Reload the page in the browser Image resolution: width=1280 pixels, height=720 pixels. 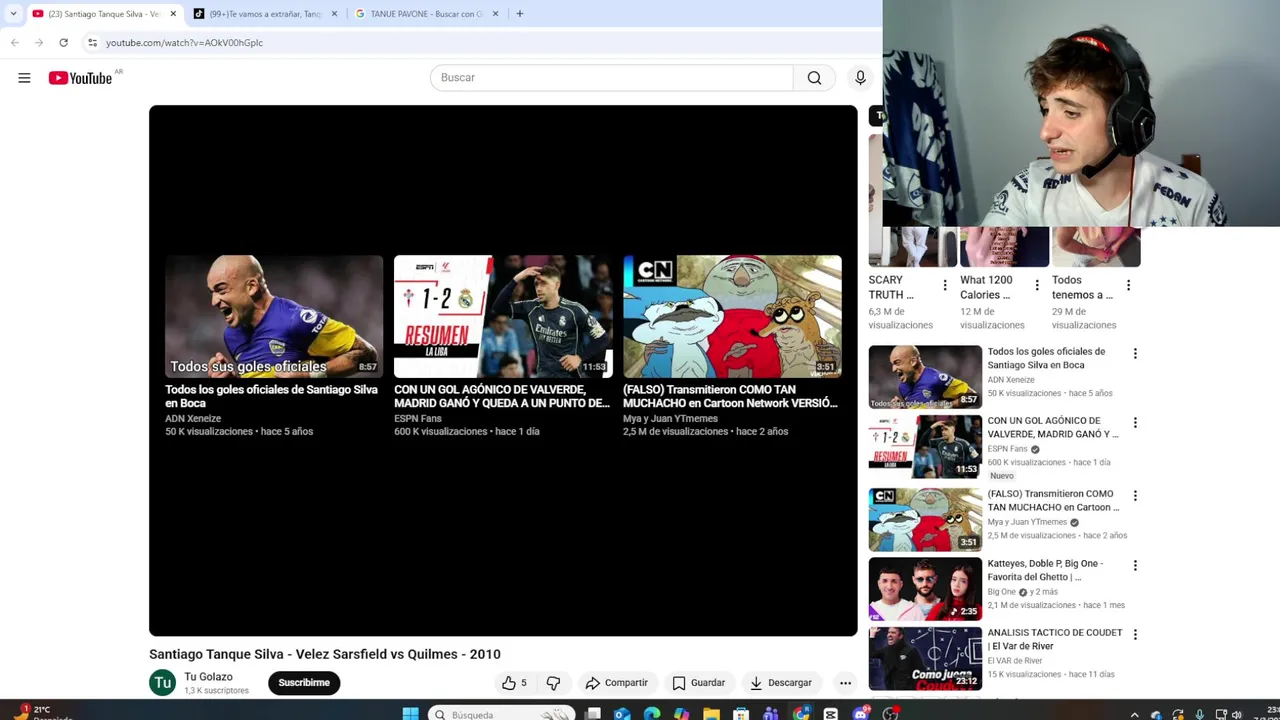[x=63, y=42]
